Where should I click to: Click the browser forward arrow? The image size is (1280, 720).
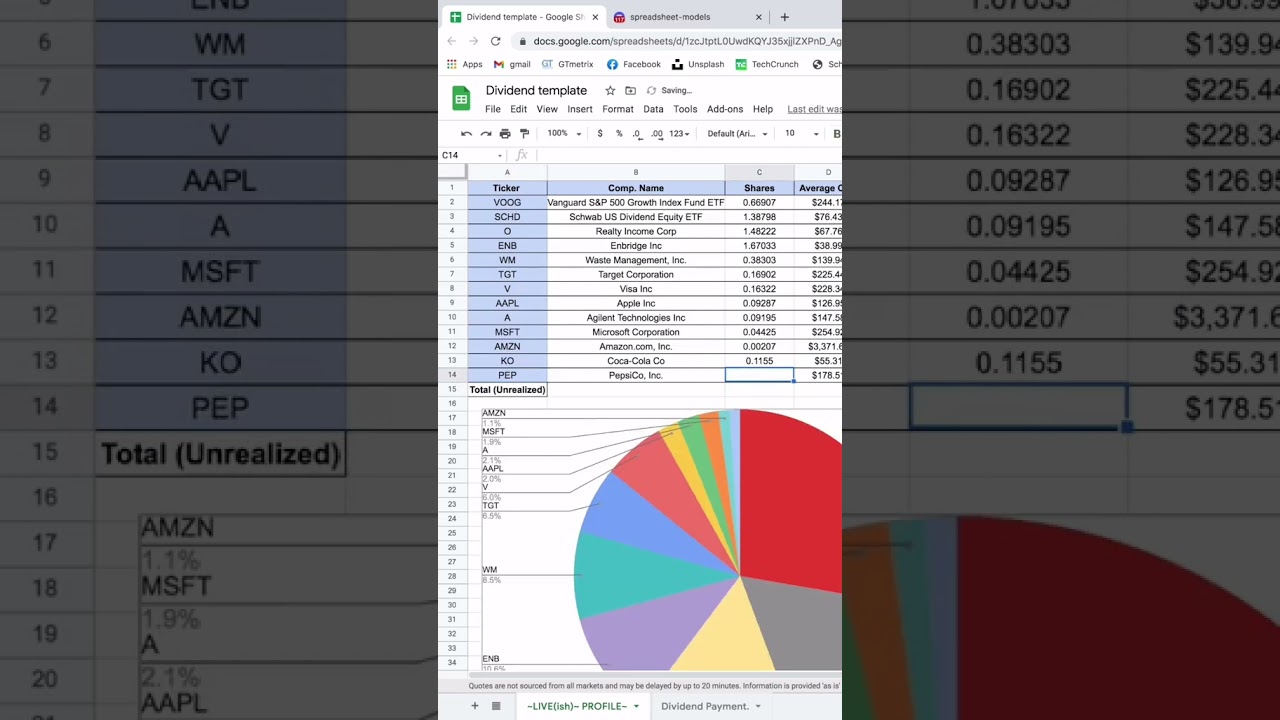(x=473, y=41)
